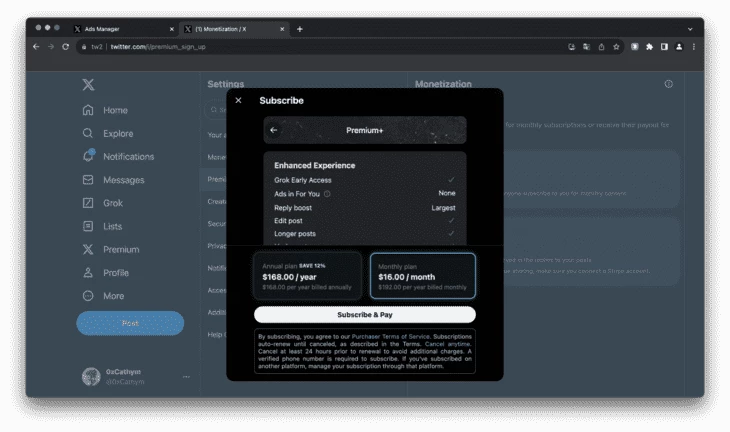This screenshot has width=730, height=432.
Task: Open Lists from sidebar
Action: 102,226
